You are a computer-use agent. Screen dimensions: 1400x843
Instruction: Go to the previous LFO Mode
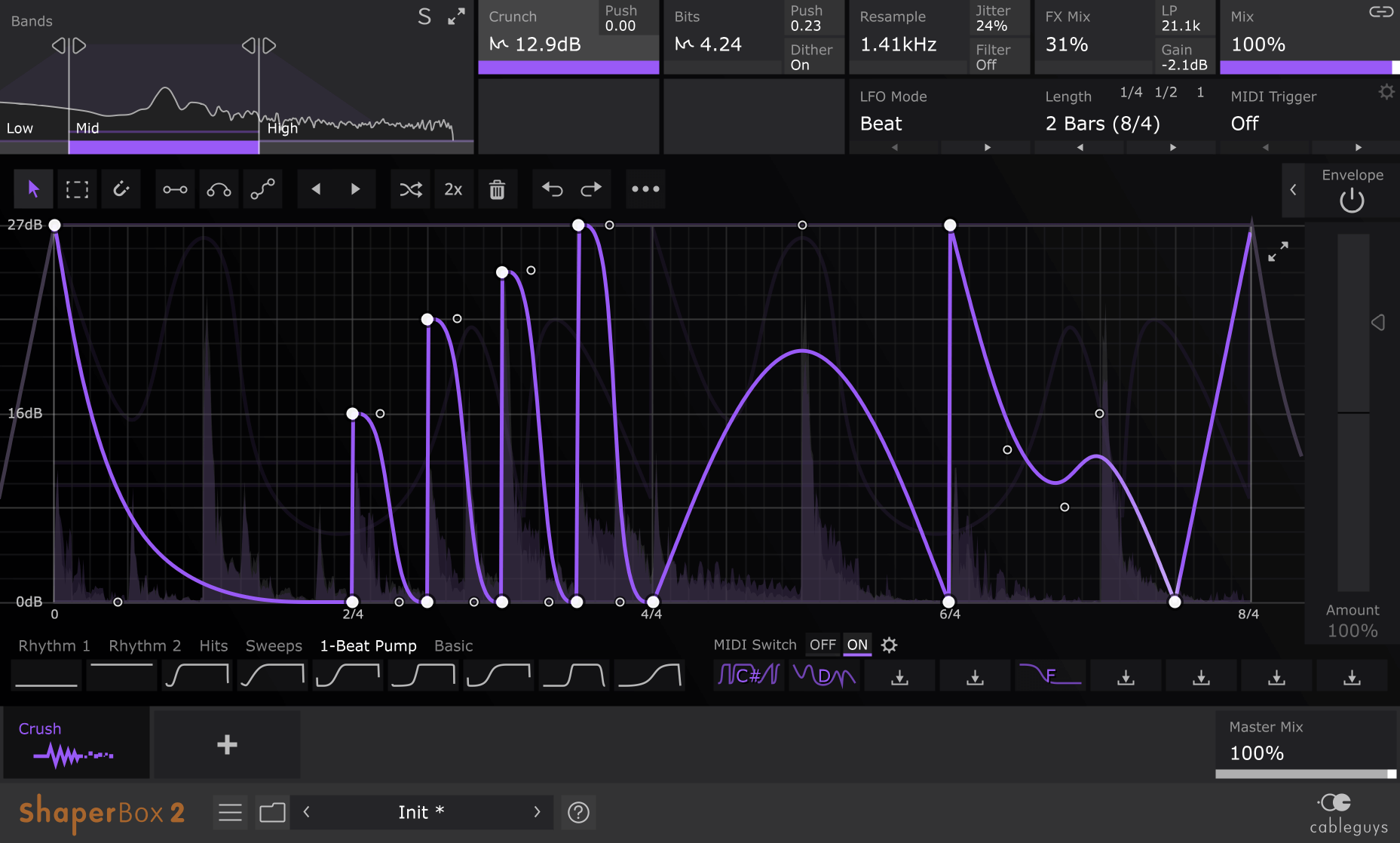895,148
